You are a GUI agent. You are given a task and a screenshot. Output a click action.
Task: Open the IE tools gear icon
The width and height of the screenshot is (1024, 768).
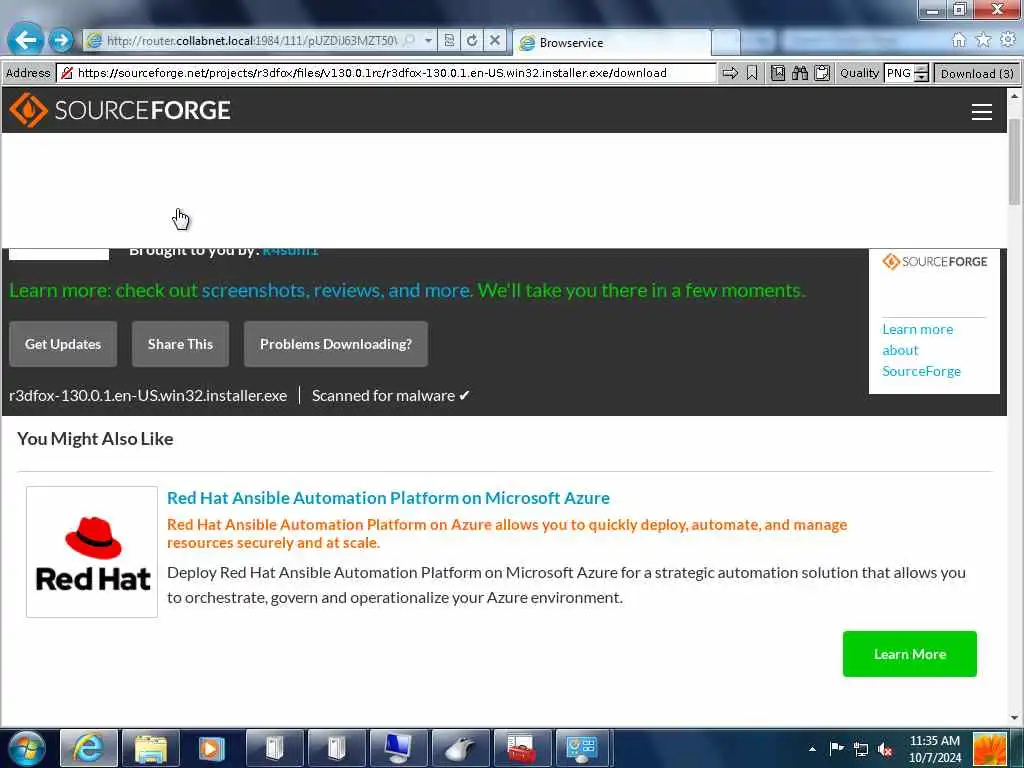pyautogui.click(x=1008, y=40)
